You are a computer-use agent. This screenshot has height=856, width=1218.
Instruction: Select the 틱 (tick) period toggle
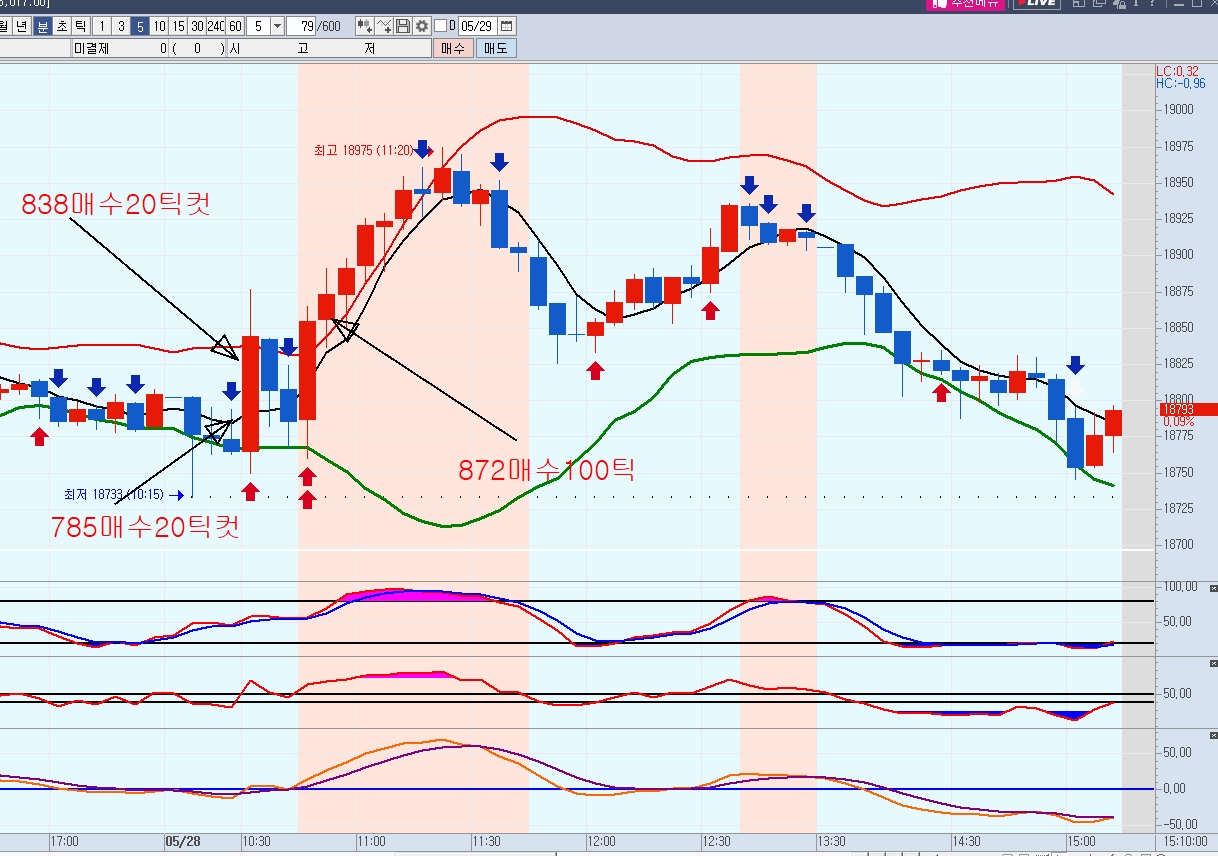pos(80,26)
